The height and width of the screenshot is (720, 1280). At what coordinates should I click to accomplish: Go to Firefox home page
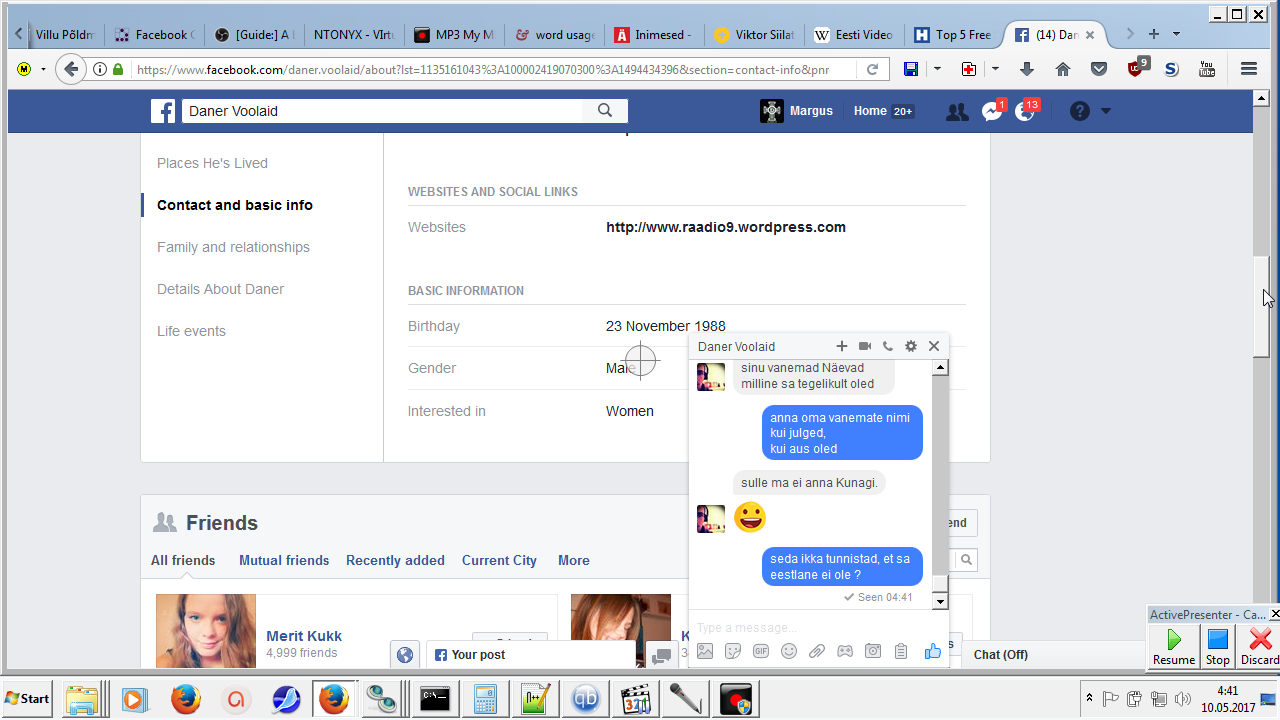[1063, 69]
